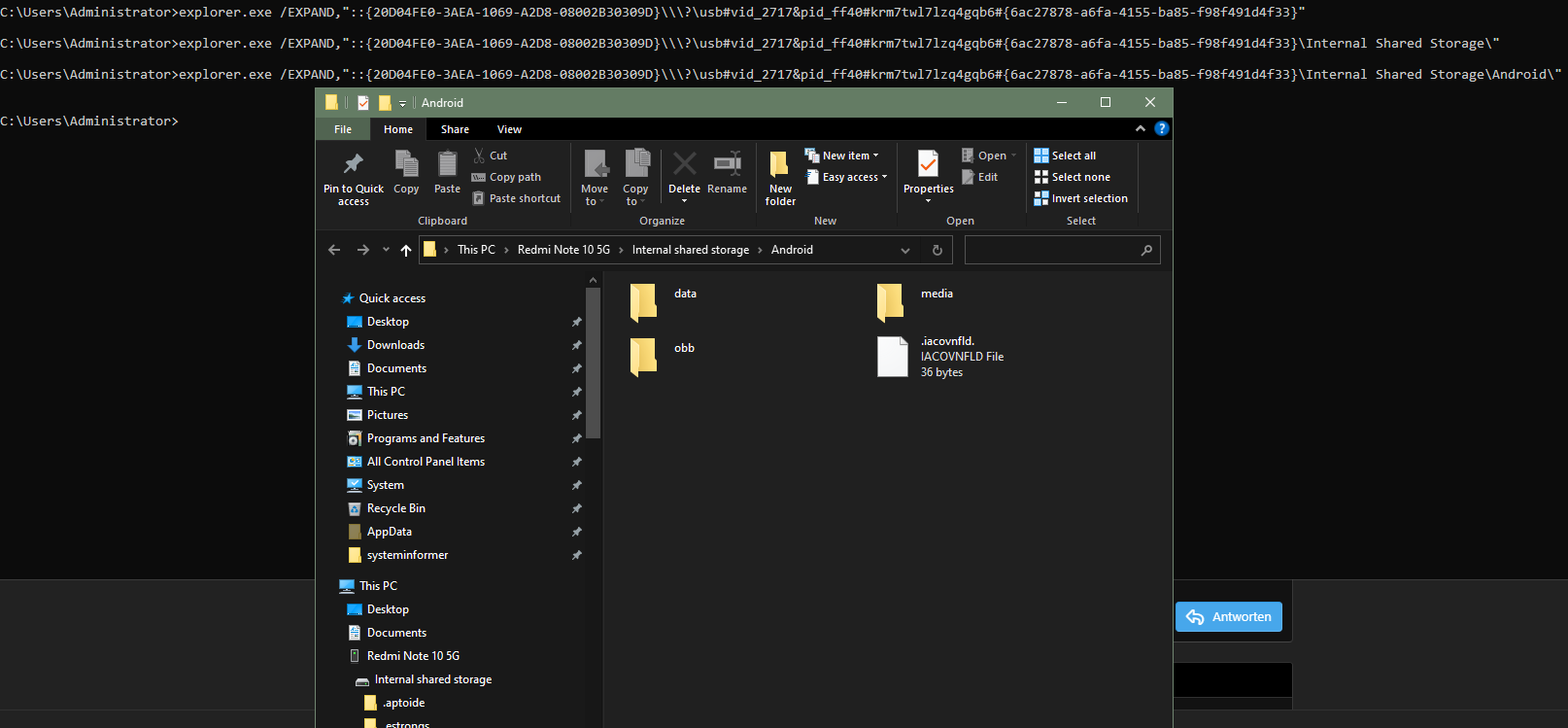1568x728 pixels.
Task: Refresh the Android folder view
Action: (x=937, y=250)
